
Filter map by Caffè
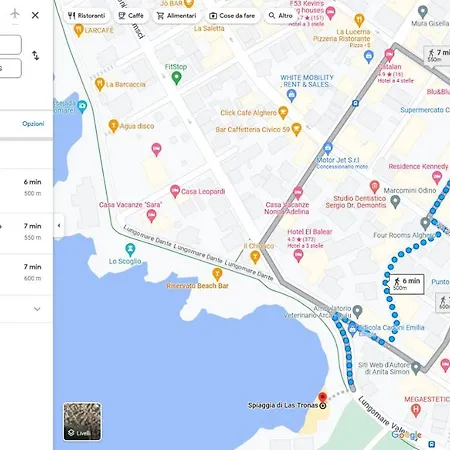click(x=131, y=16)
